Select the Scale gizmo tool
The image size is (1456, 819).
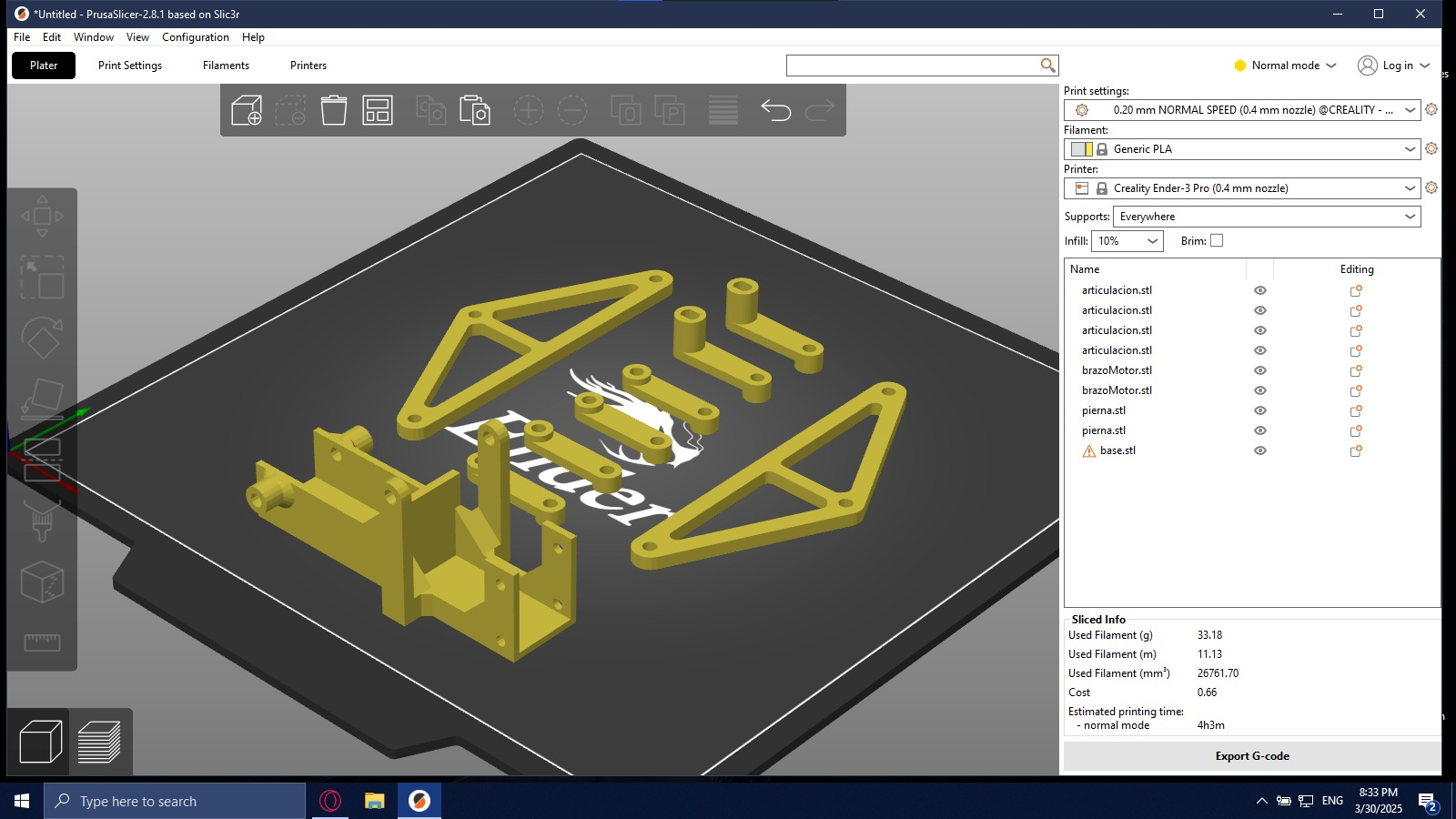click(x=42, y=277)
